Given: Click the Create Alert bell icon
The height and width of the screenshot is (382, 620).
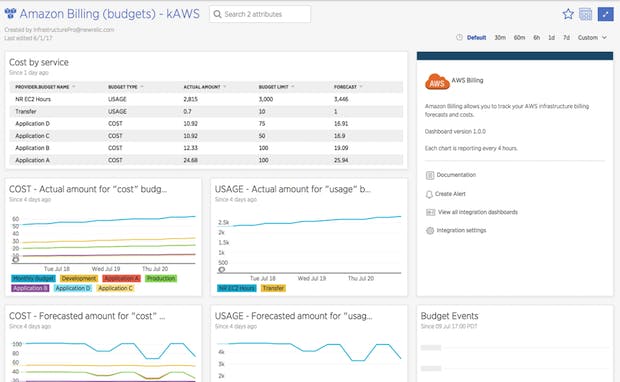Looking at the screenshot, I should (429, 194).
